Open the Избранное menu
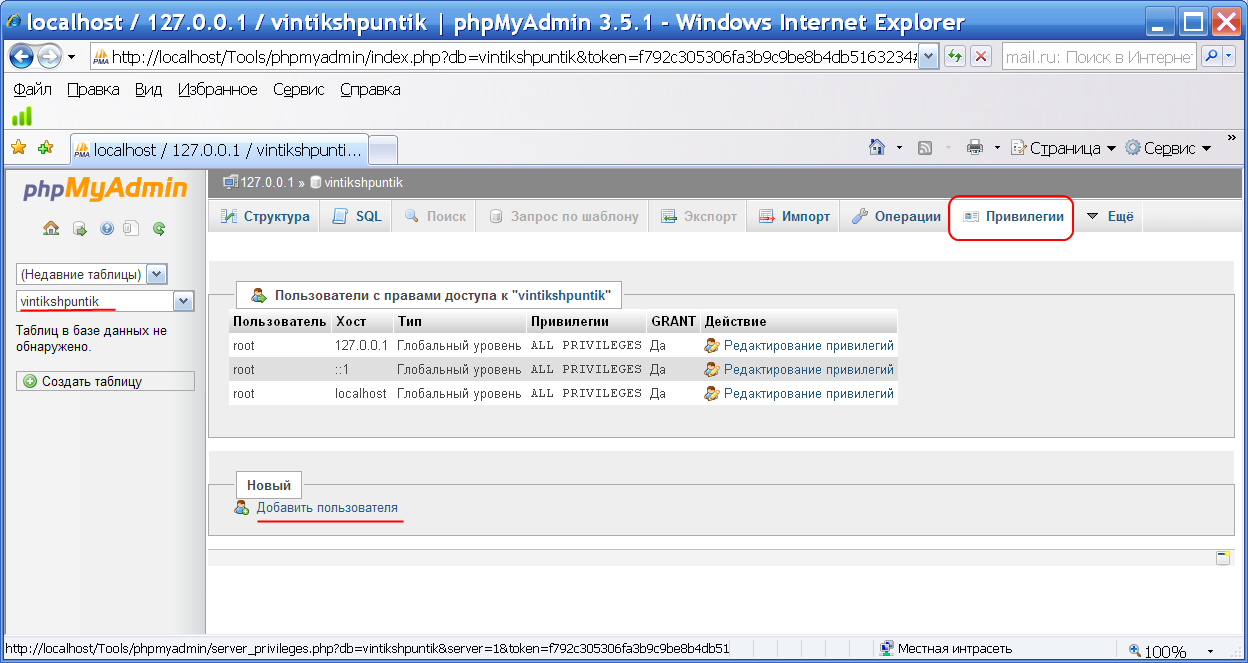The height and width of the screenshot is (663, 1248). tap(218, 89)
